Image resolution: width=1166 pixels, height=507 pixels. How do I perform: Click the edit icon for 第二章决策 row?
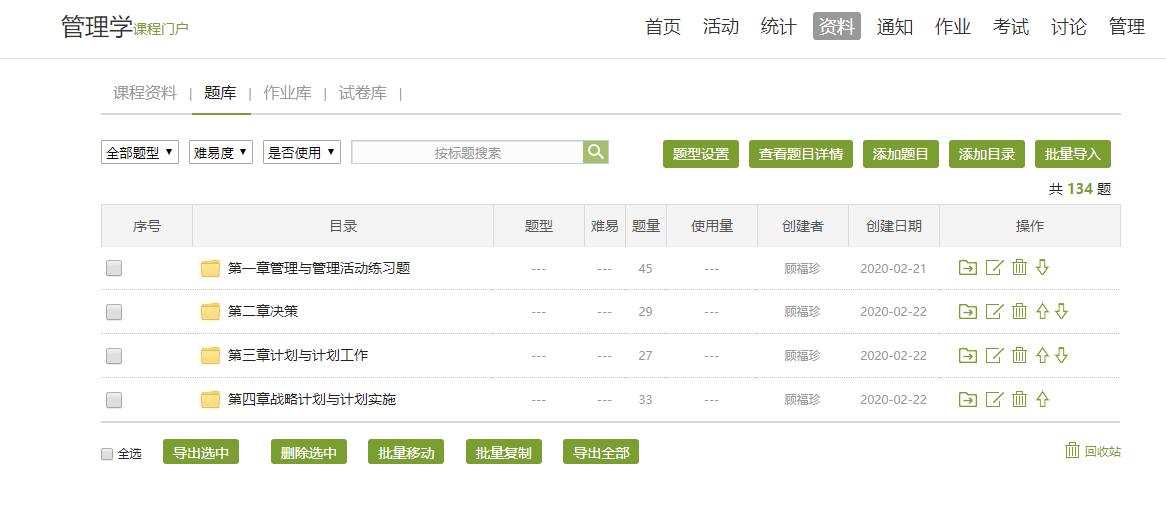[x=994, y=312]
